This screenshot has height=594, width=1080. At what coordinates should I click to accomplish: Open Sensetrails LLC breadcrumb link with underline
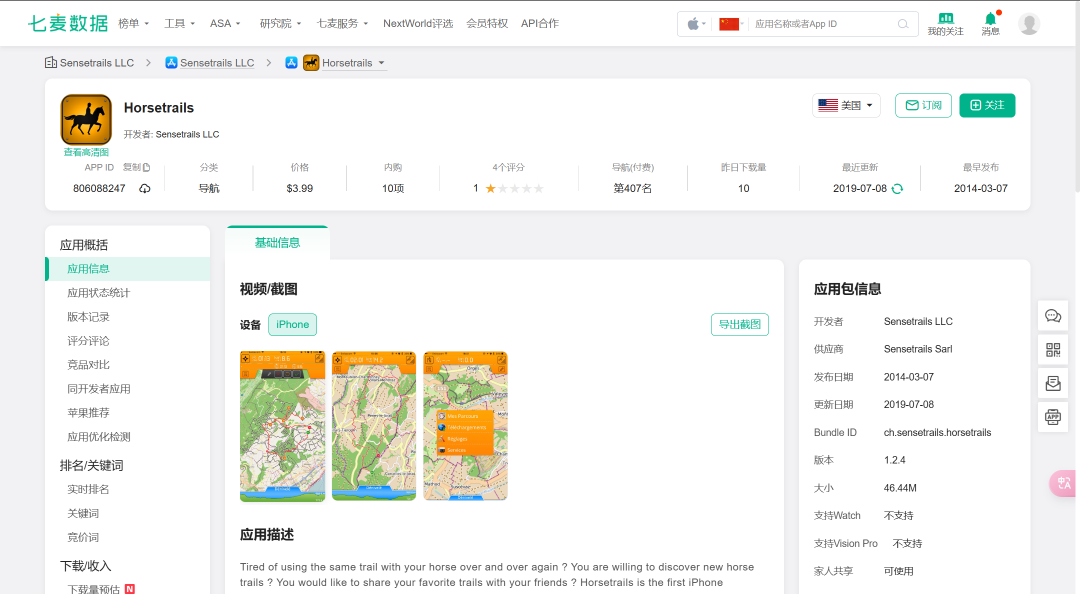[217, 63]
